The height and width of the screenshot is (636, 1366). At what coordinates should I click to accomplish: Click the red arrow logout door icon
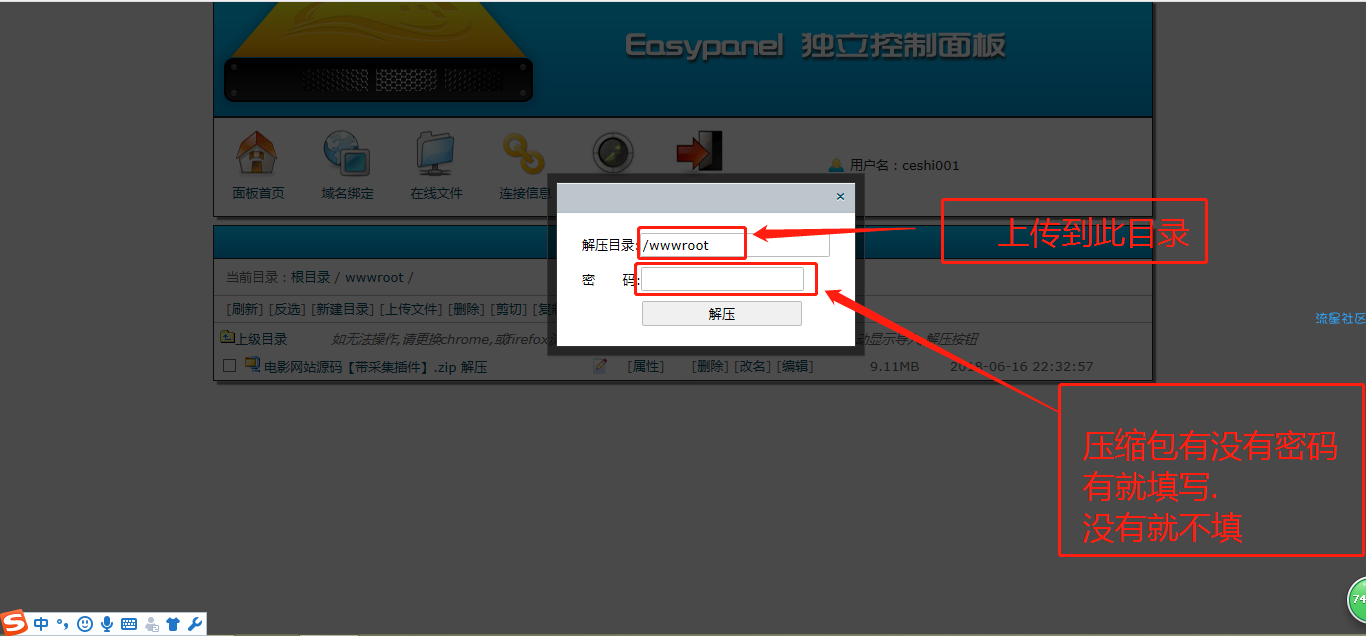[698, 152]
